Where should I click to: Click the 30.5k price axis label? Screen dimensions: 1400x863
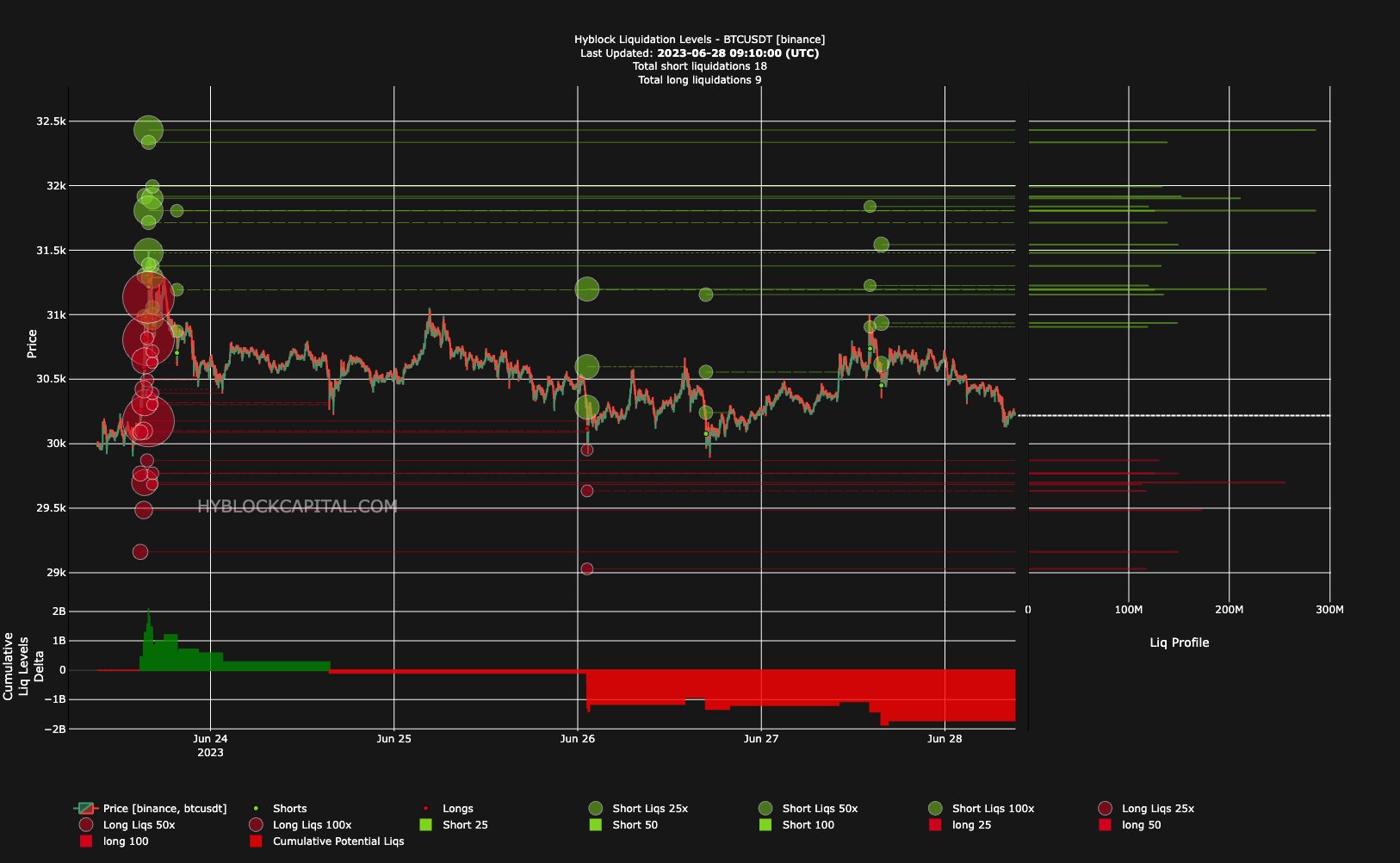pyautogui.click(x=51, y=379)
